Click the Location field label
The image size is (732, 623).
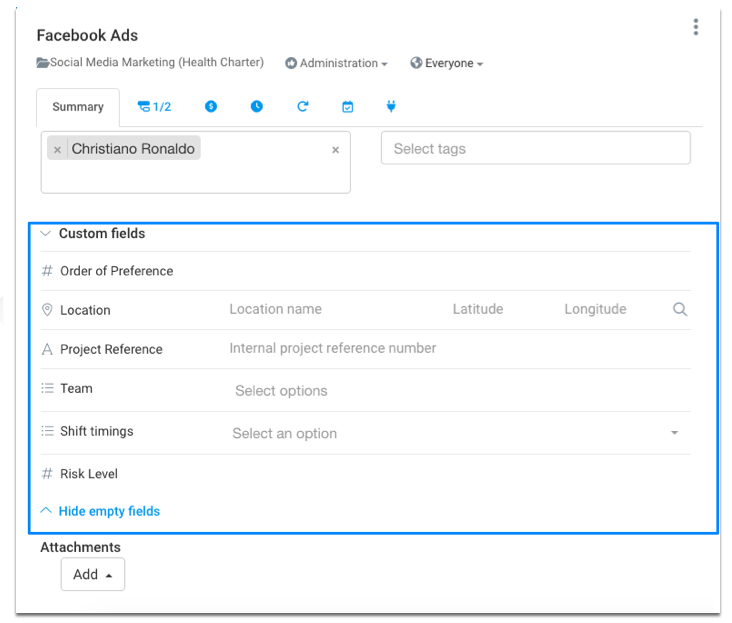point(85,310)
